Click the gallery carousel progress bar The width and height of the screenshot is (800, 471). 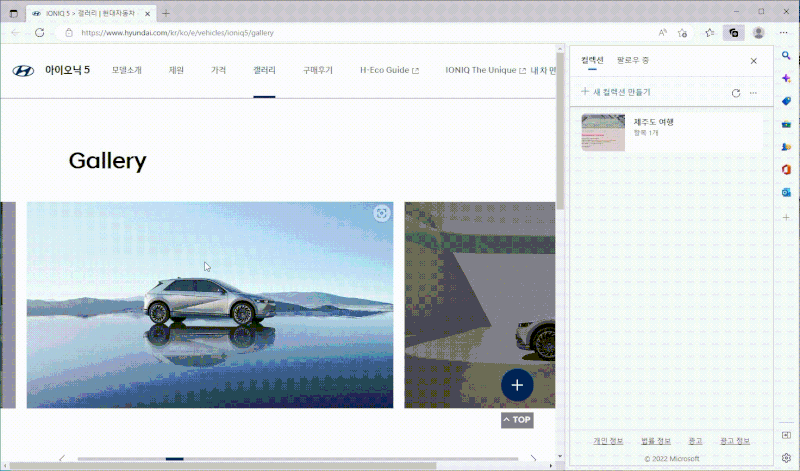click(x=297, y=459)
